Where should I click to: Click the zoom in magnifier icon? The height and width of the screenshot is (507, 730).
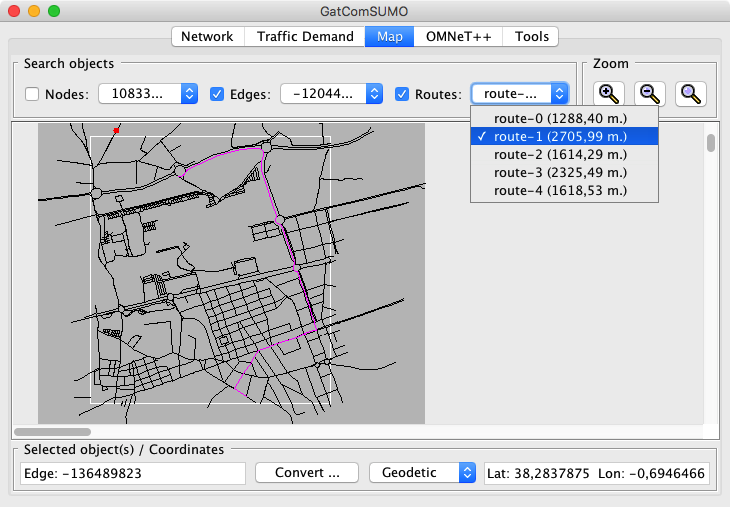[608, 94]
